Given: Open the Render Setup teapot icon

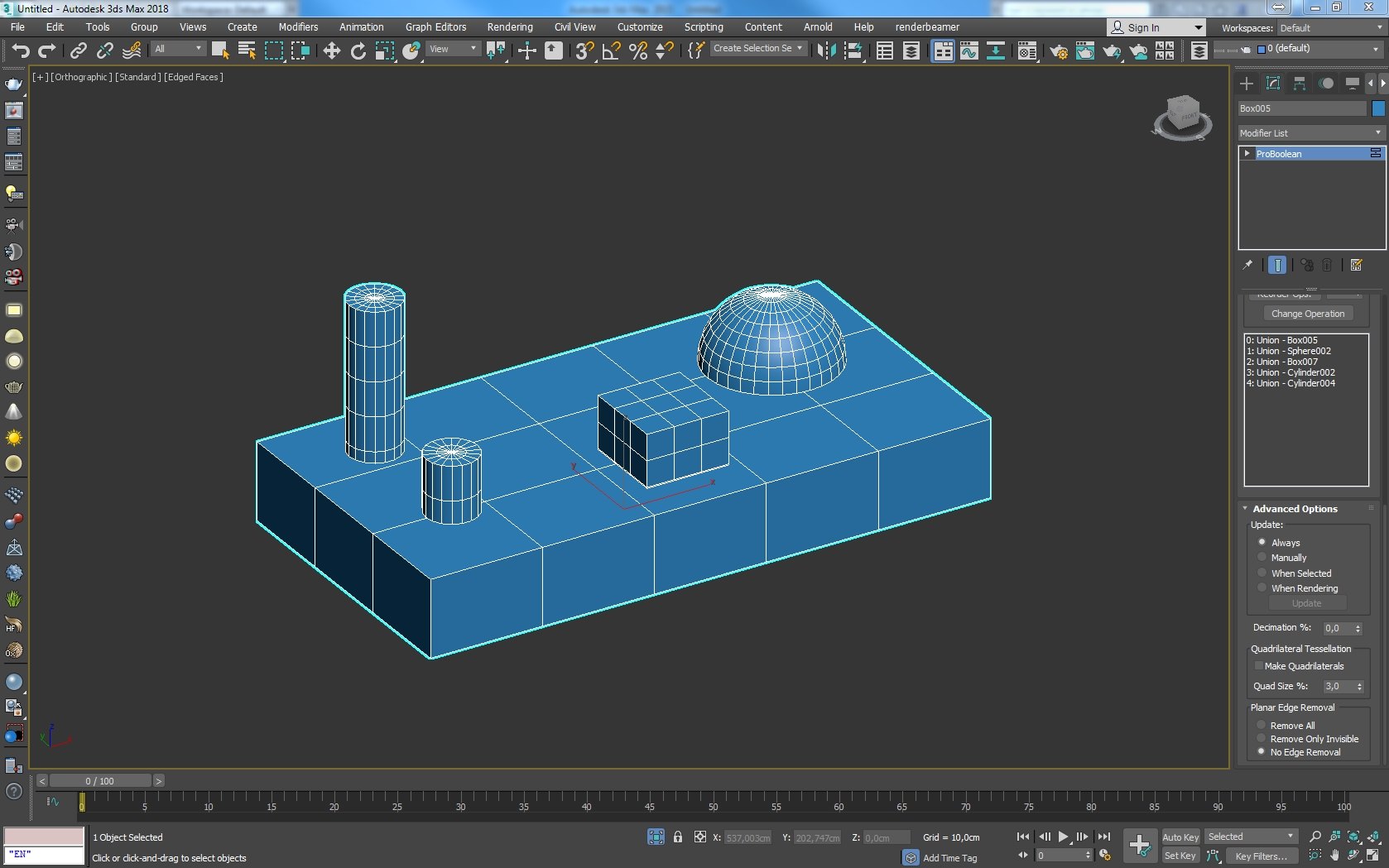Looking at the screenshot, I should point(1058,50).
